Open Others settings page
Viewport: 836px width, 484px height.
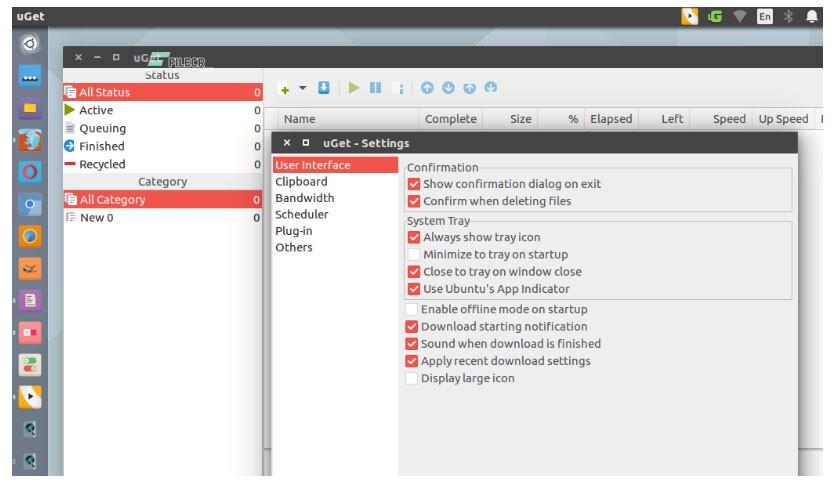pos(335,247)
